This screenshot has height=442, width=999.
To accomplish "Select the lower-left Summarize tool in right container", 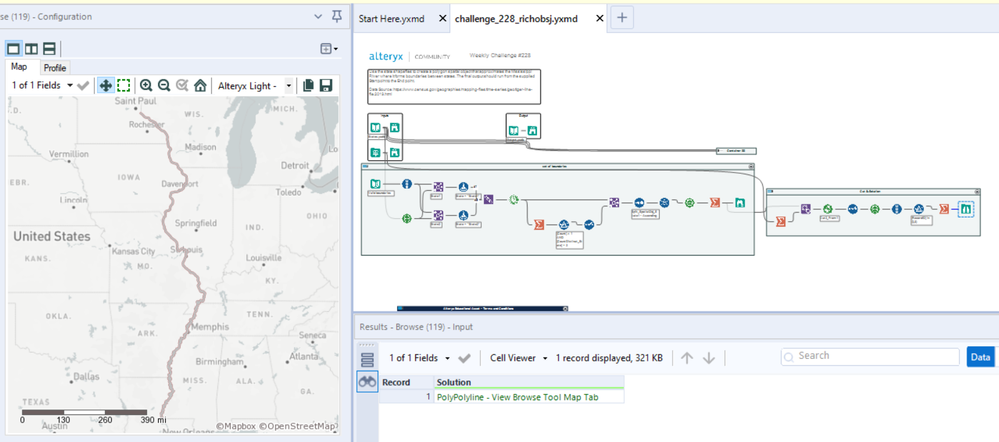I will point(781,221).
